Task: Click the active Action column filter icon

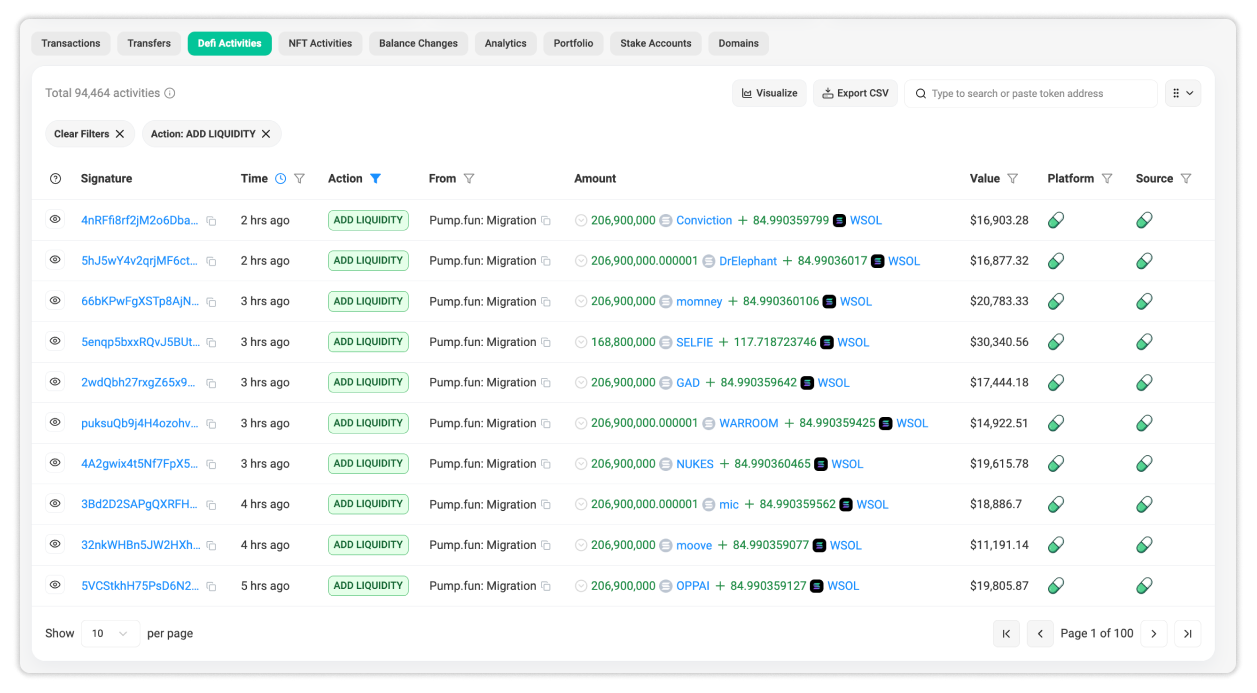Action: point(376,179)
